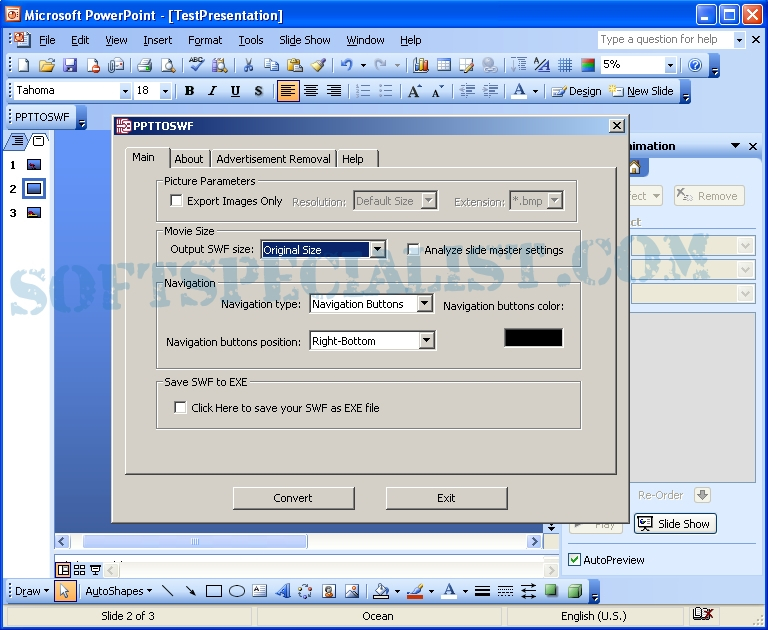Image resolution: width=768 pixels, height=630 pixels.
Task: Click the Convert button
Action: tap(293, 498)
